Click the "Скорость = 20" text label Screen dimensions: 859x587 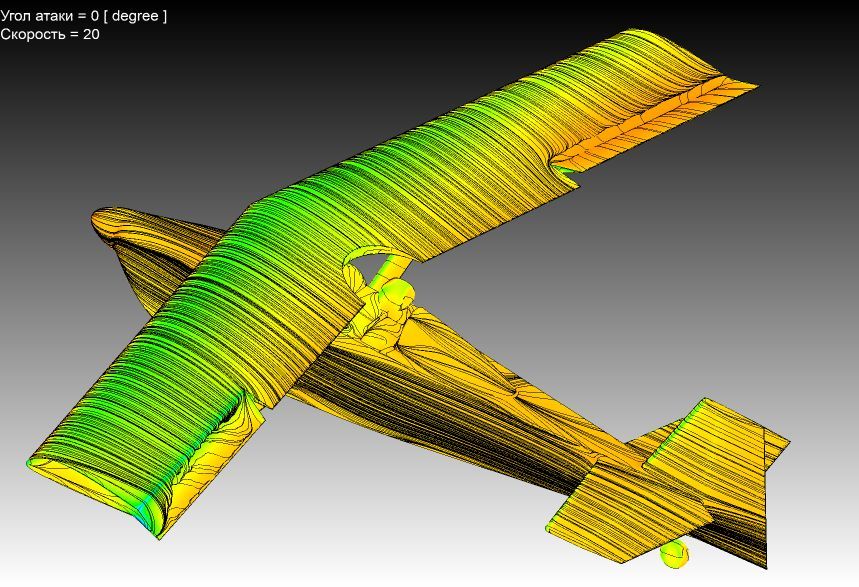pos(50,34)
